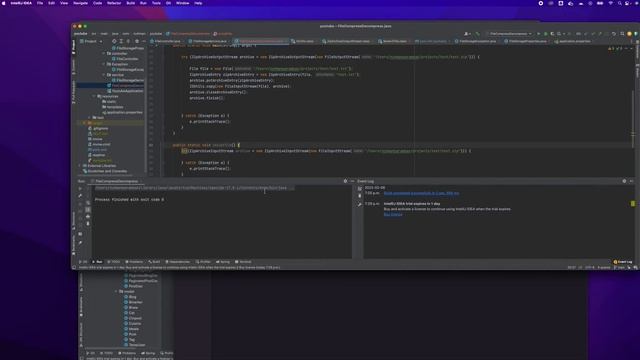The image size is (640, 360).
Task: Open the Dependencies tool tab
Action: (178, 262)
